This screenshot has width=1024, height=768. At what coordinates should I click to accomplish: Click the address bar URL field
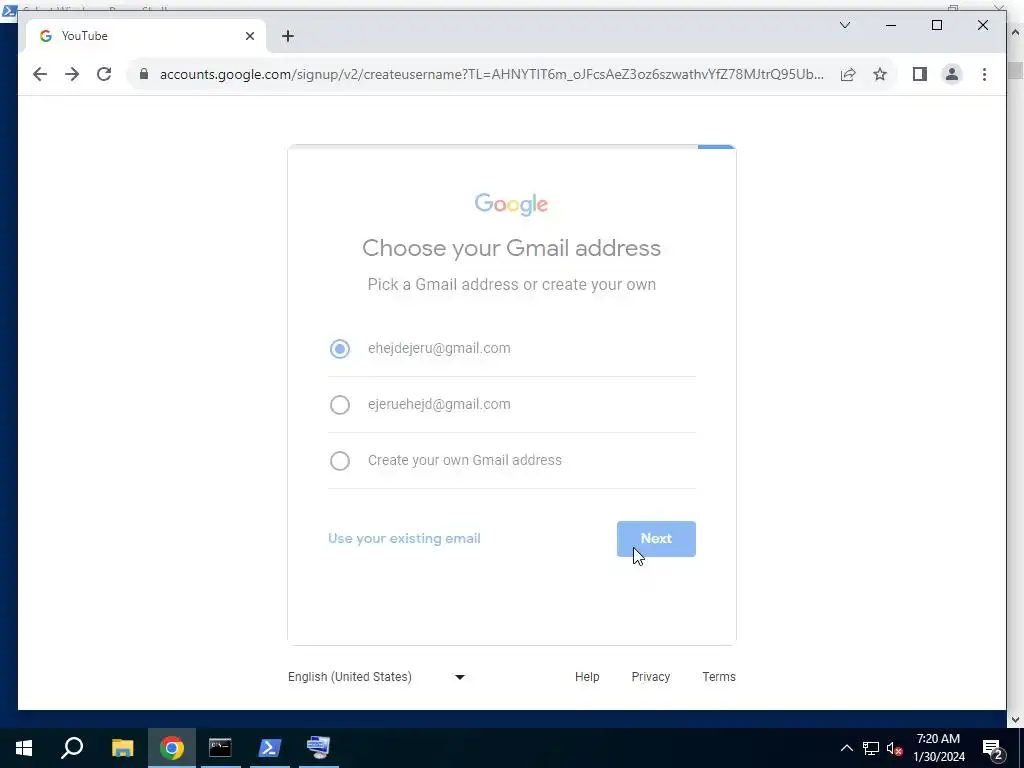(x=491, y=74)
